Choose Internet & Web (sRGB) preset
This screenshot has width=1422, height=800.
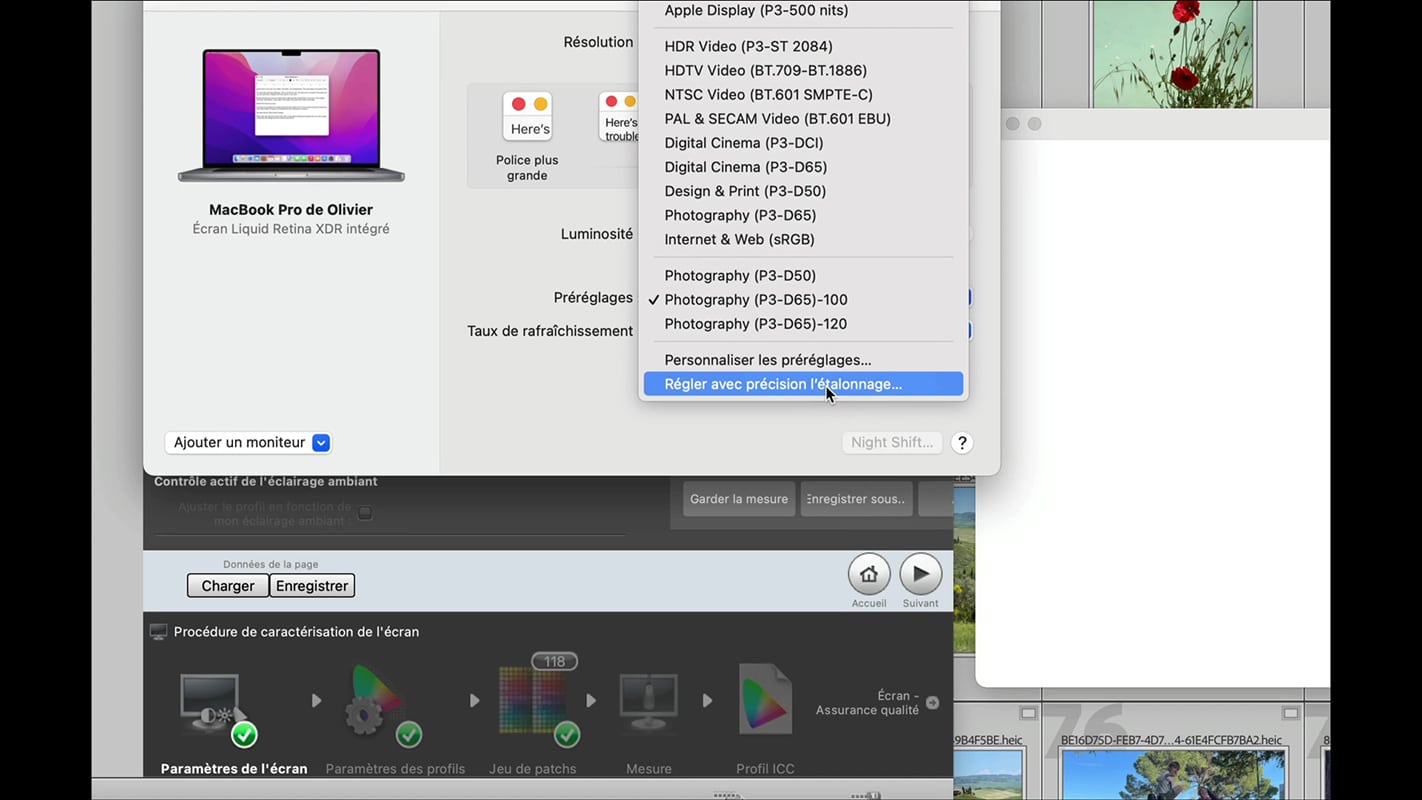[x=803, y=239]
